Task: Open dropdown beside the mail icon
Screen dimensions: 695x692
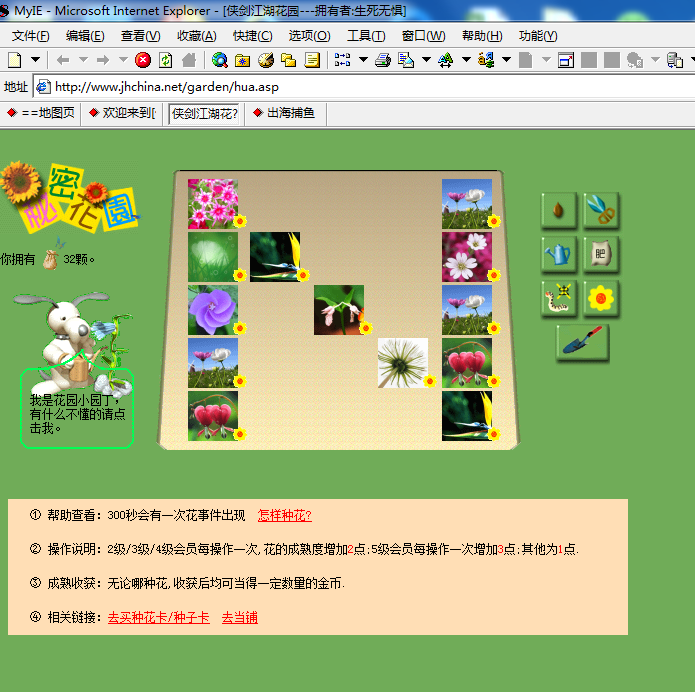Action: pos(426,59)
